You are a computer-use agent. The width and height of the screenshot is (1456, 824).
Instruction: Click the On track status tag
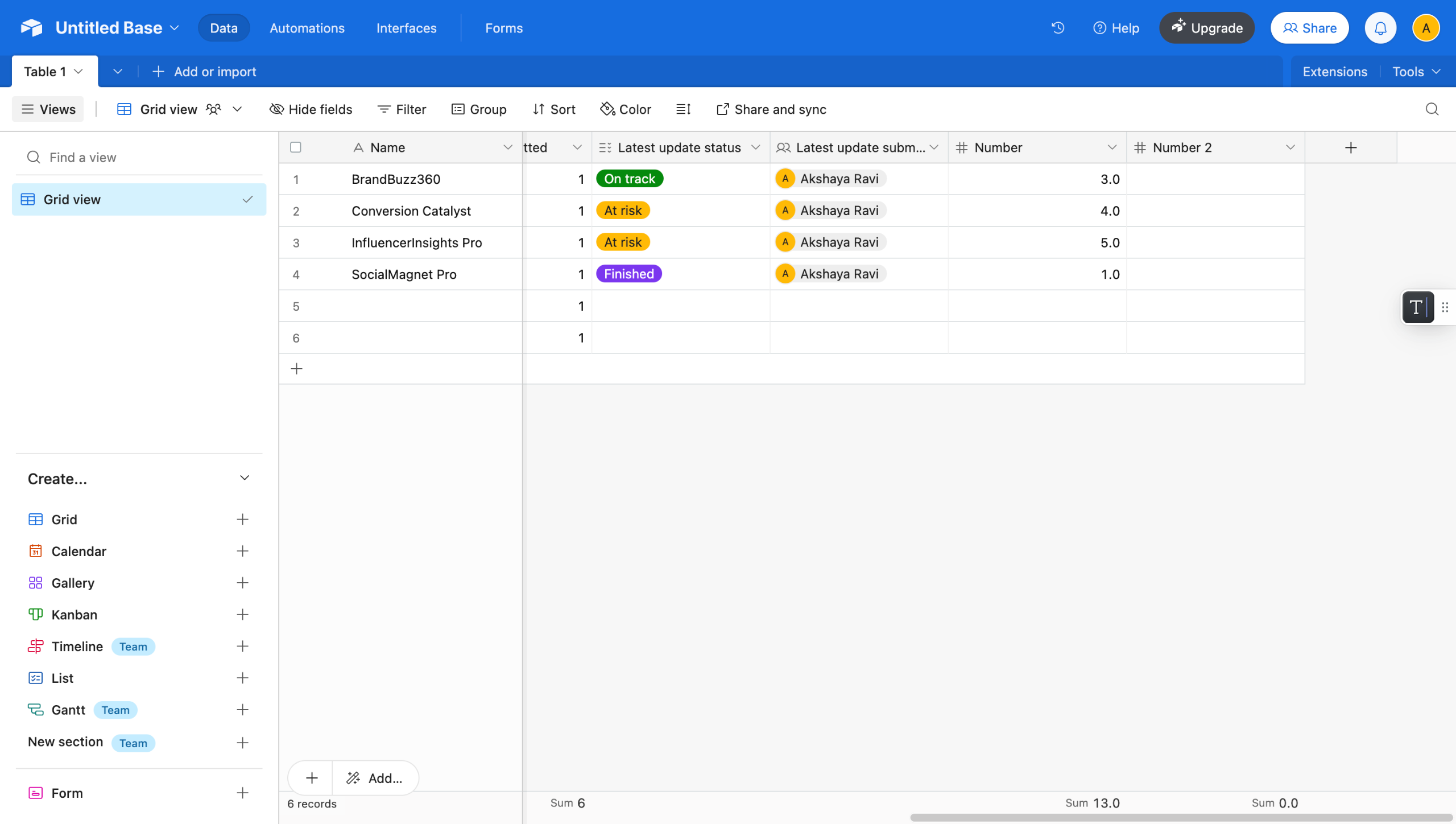coord(629,179)
